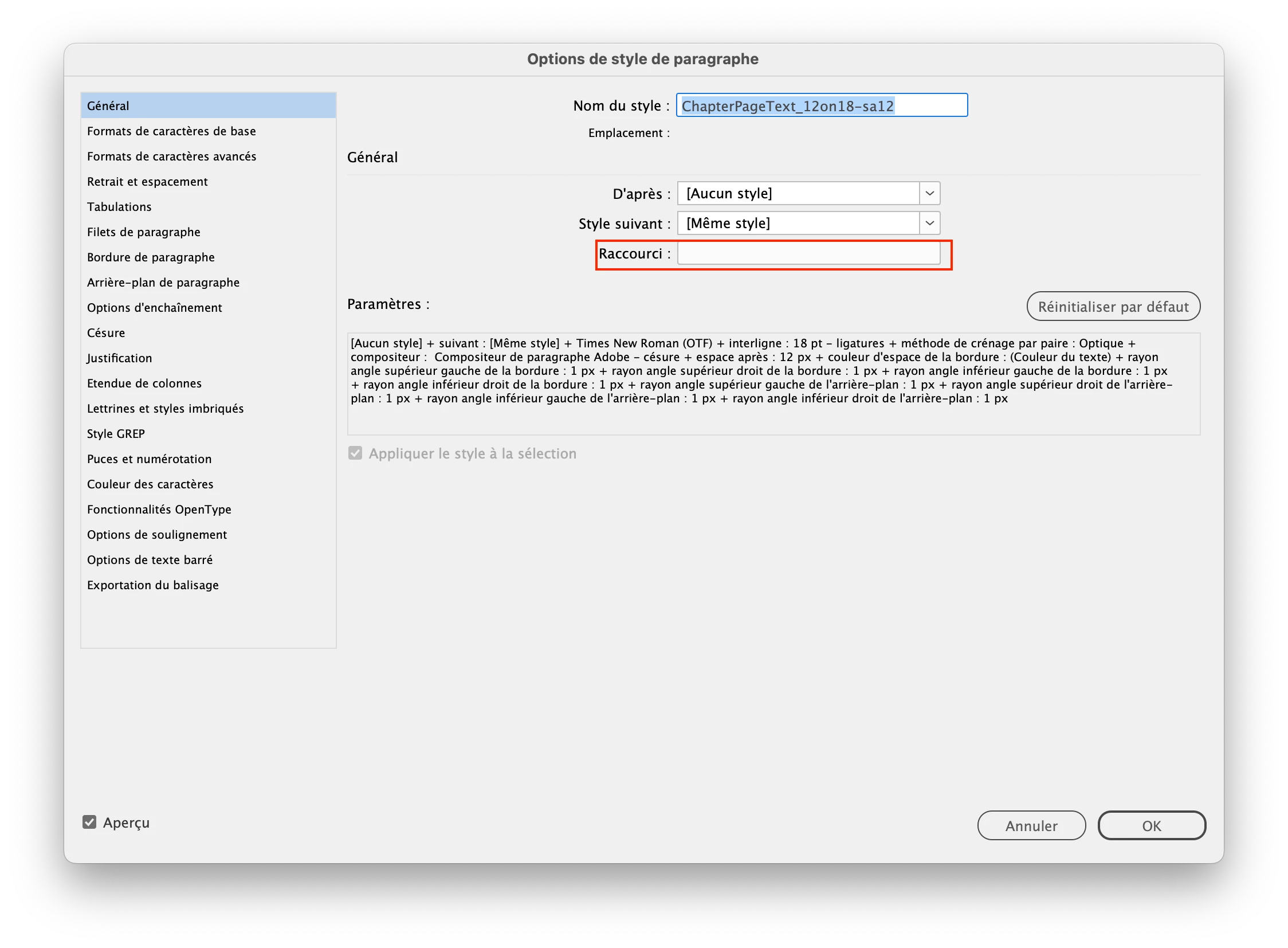Go to Césure options
The image size is (1288, 948).
click(106, 333)
